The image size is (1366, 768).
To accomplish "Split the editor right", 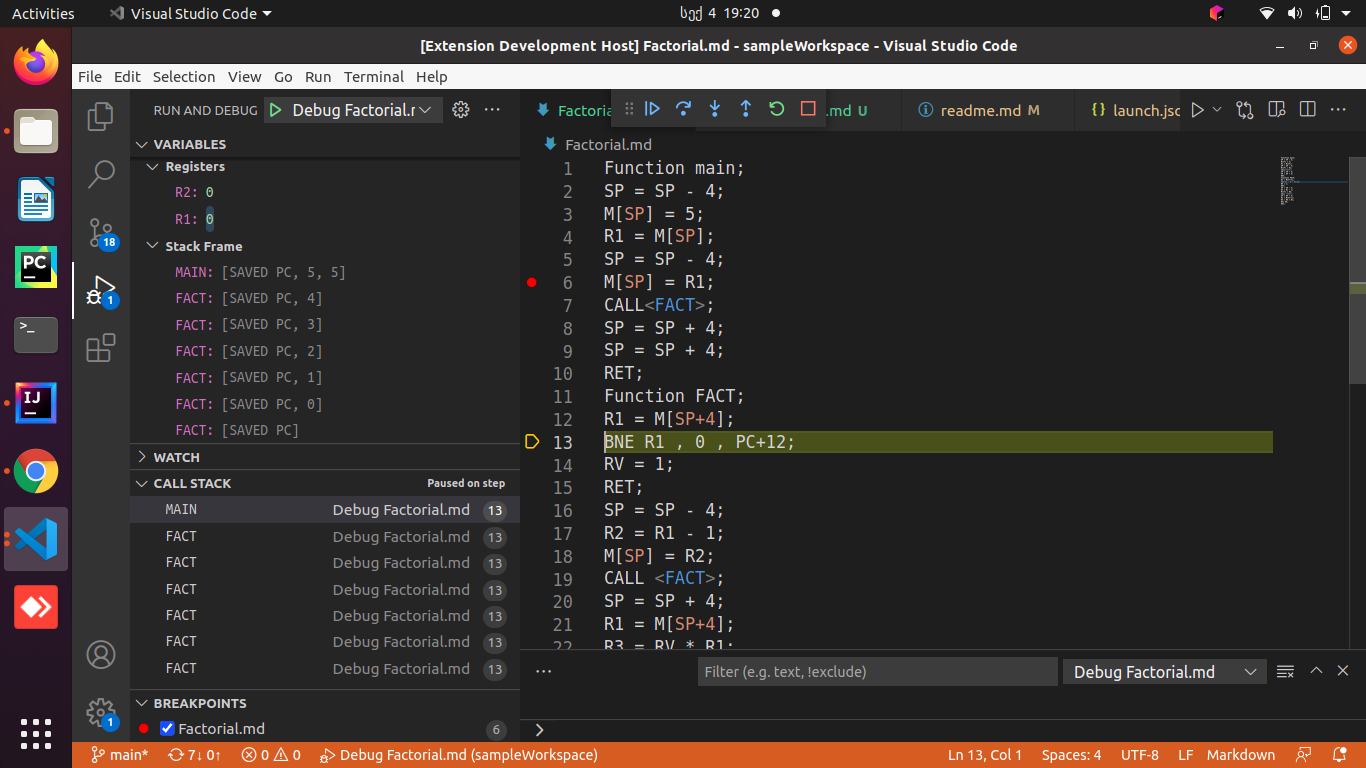I will pyautogui.click(x=1307, y=110).
